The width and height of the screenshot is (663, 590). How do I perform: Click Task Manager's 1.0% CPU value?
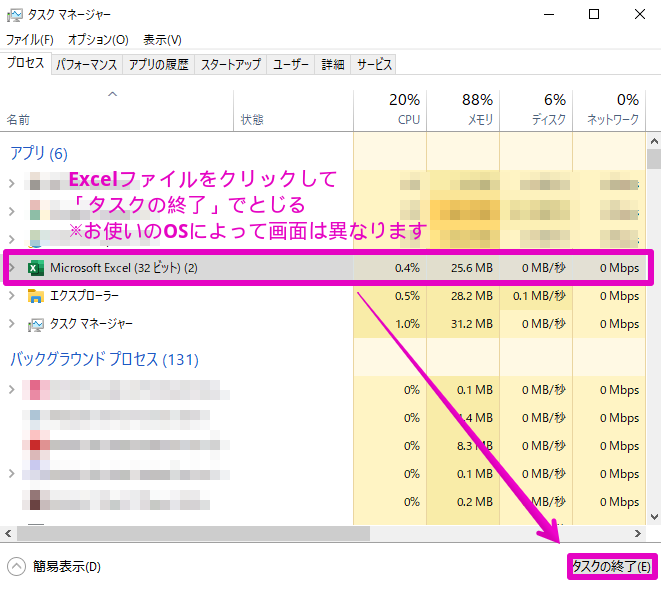(x=407, y=324)
